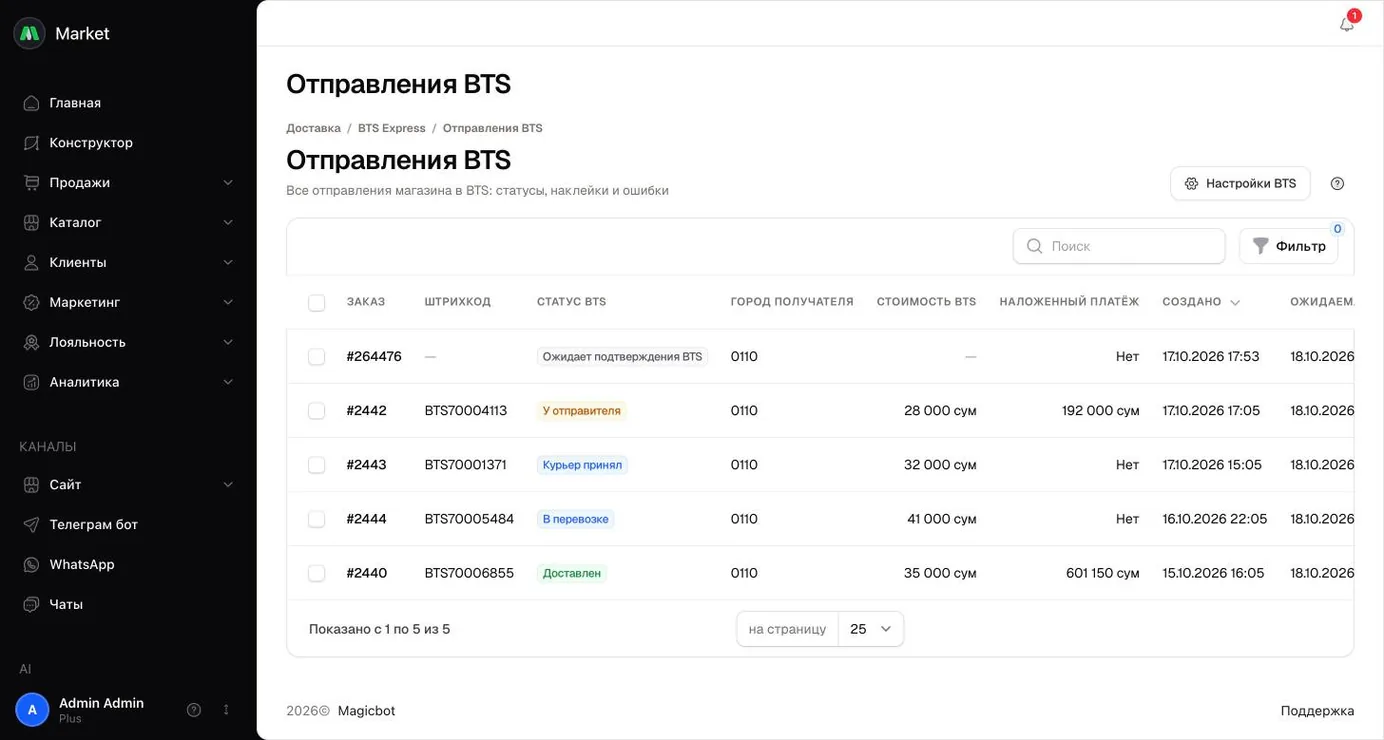
Task: Open notifications bell icon
Action: 1347,24
